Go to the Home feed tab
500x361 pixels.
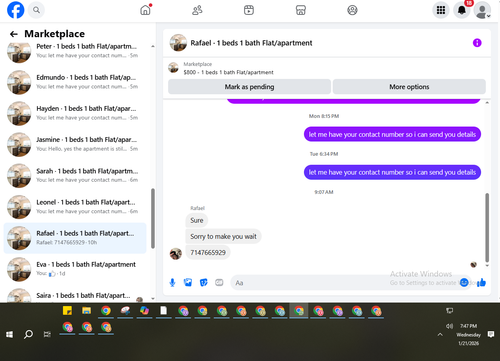145,10
